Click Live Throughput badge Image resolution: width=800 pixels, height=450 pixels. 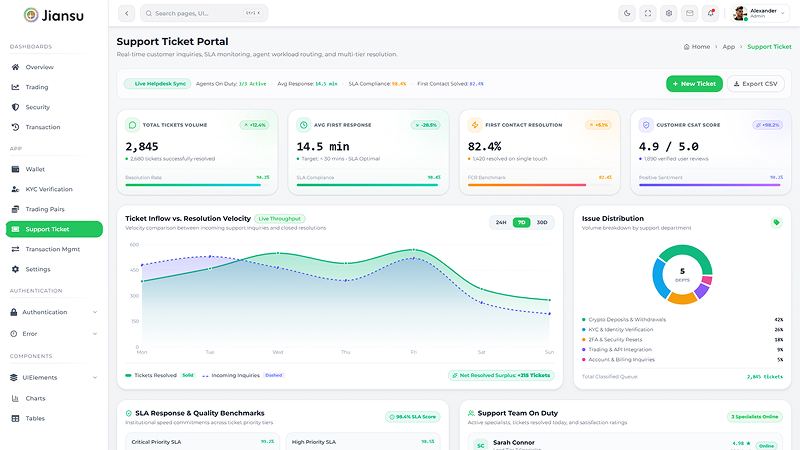pos(279,219)
